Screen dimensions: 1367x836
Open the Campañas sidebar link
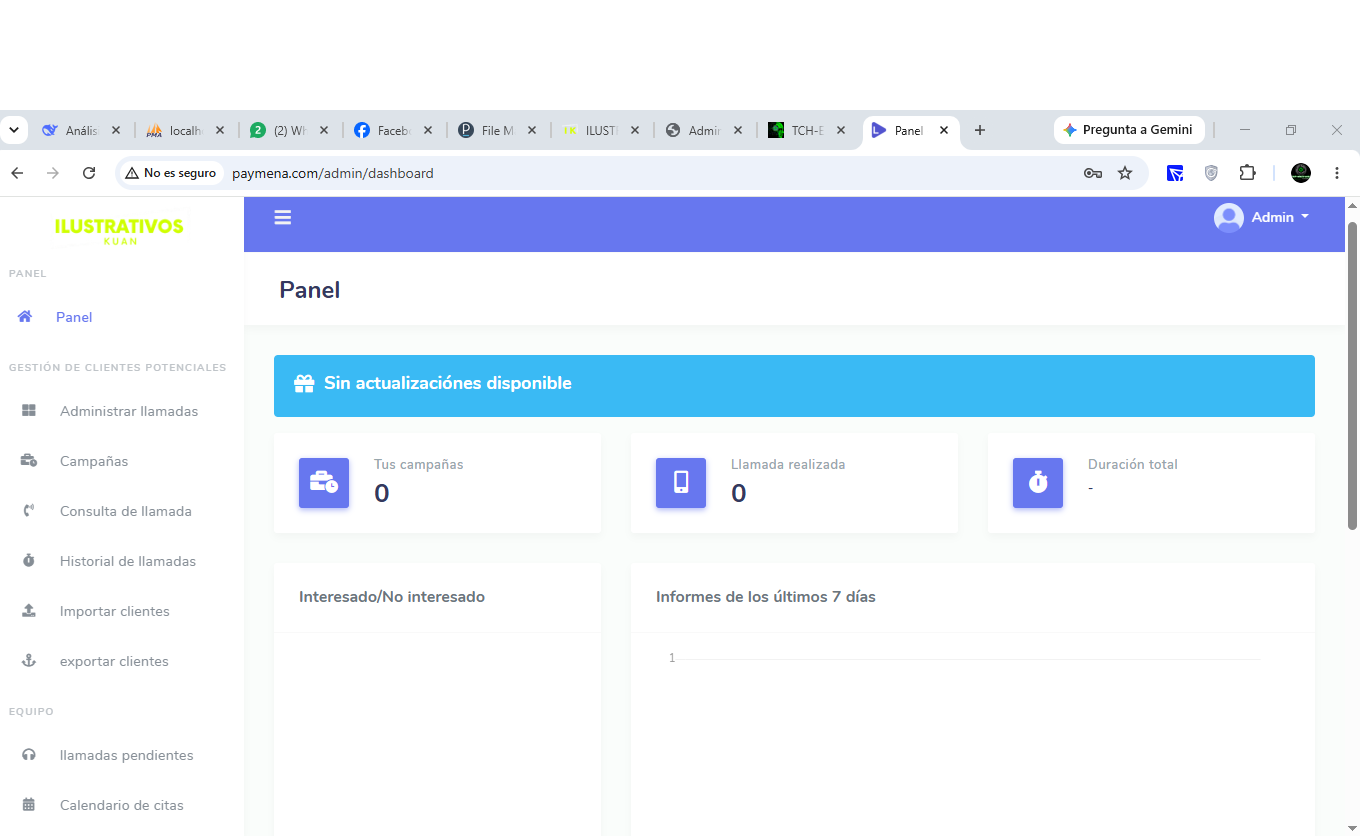click(94, 461)
